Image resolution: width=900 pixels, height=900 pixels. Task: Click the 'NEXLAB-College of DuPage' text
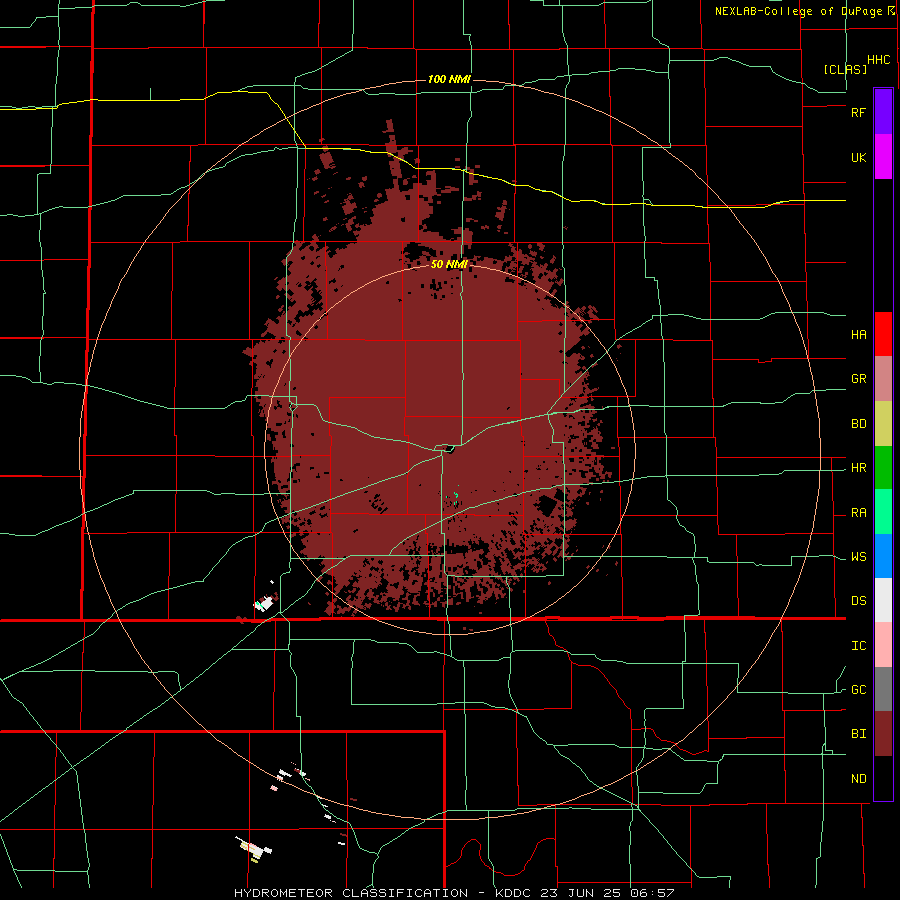(801, 11)
